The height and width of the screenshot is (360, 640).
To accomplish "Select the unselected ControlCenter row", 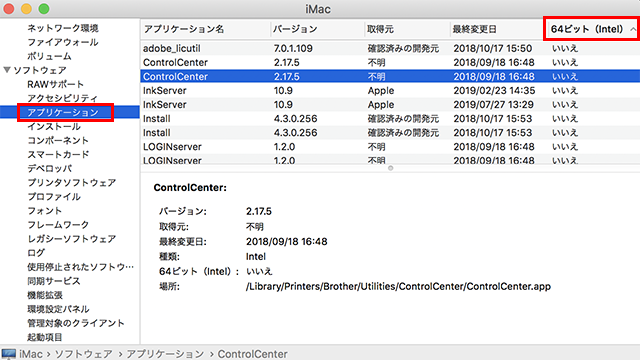I will [x=390, y=62].
